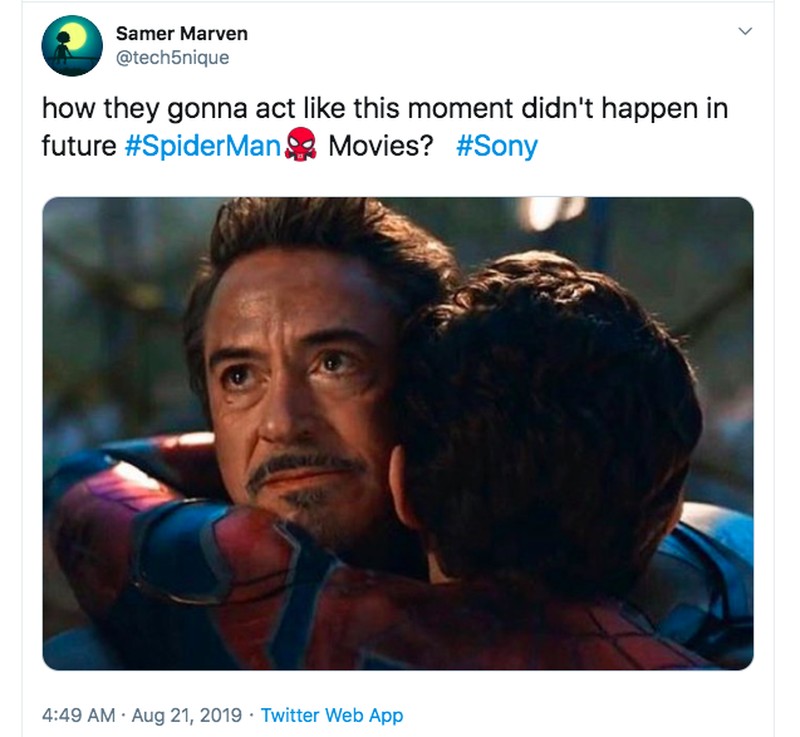Viewport: 800px width, 737px height.
Task: Visit the @tech5nique handle
Action: click(173, 58)
